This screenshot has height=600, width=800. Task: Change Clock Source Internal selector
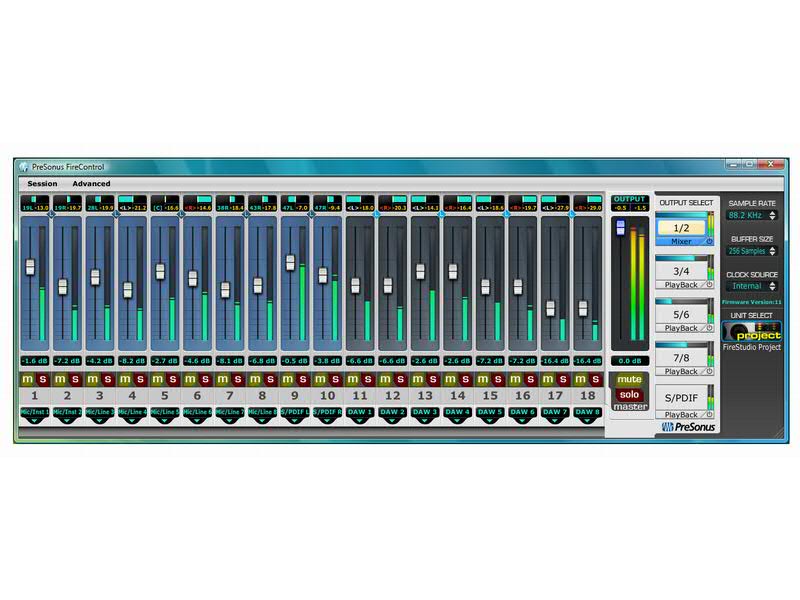(752, 286)
